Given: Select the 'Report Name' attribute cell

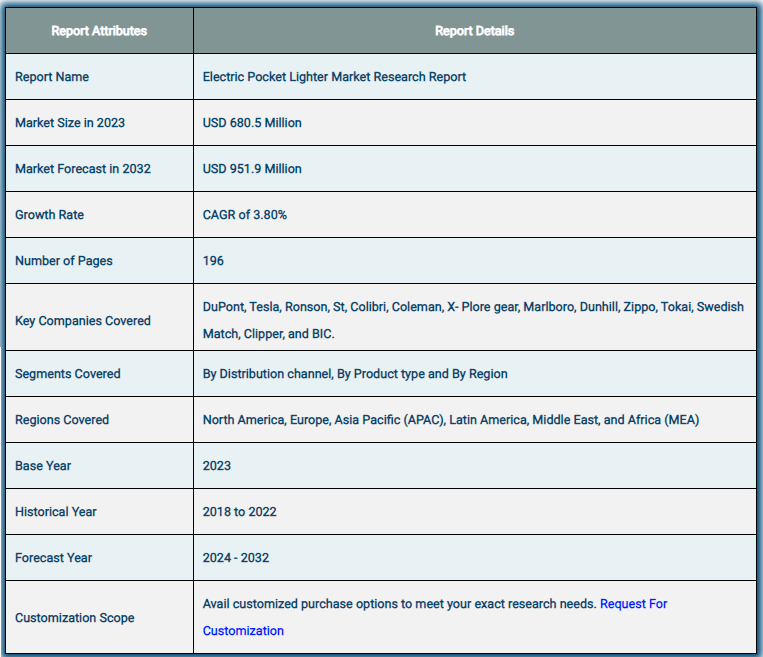Looking at the screenshot, I should tap(99, 77).
